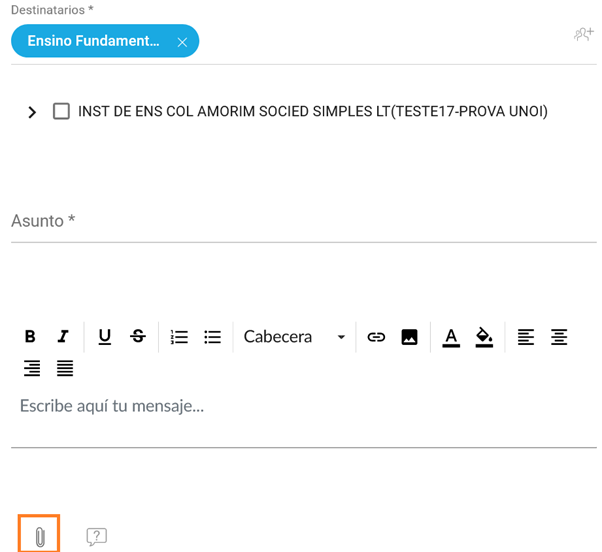Insert a bulleted list
The image size is (602, 552).
coord(212,337)
